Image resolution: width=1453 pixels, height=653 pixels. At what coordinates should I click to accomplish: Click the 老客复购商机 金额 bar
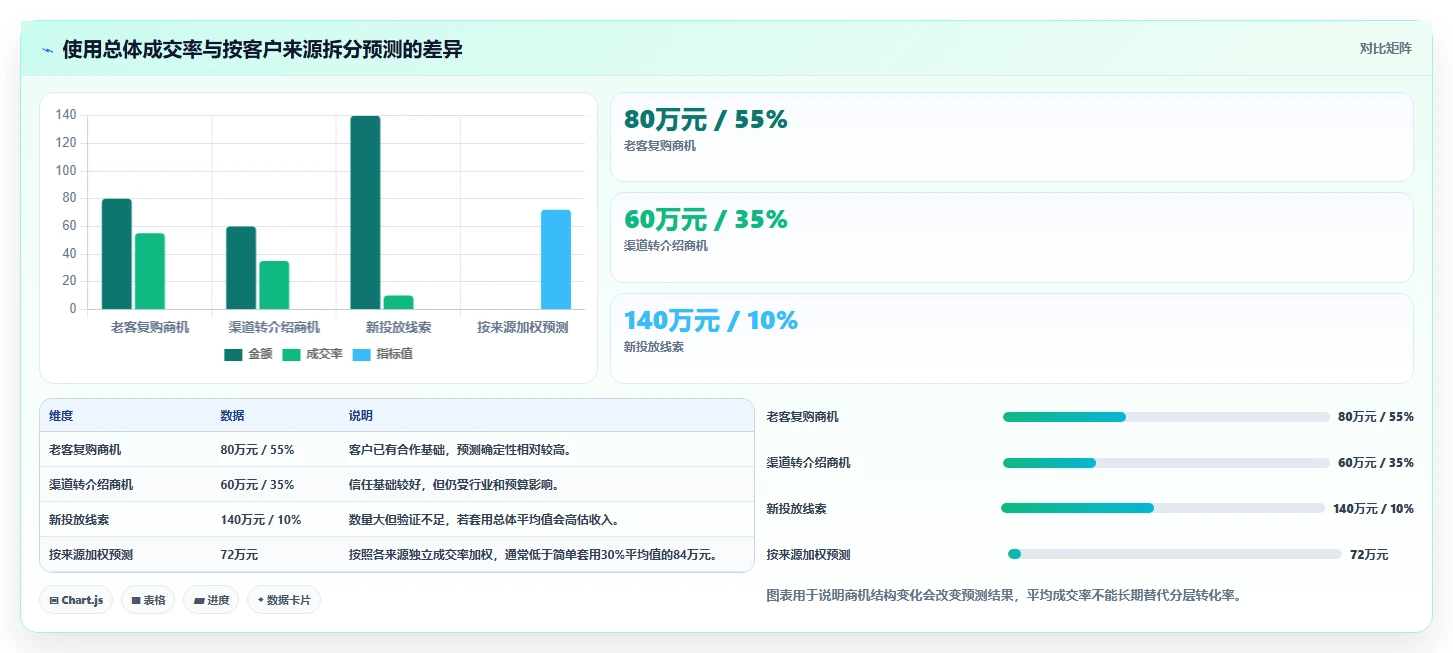point(117,254)
